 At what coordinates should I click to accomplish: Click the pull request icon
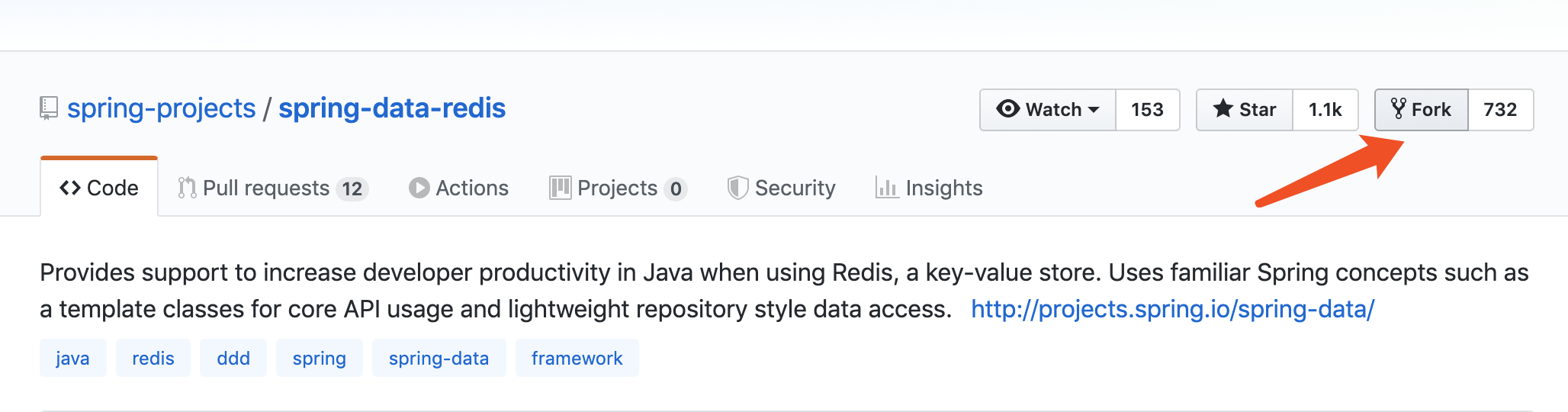(x=187, y=188)
